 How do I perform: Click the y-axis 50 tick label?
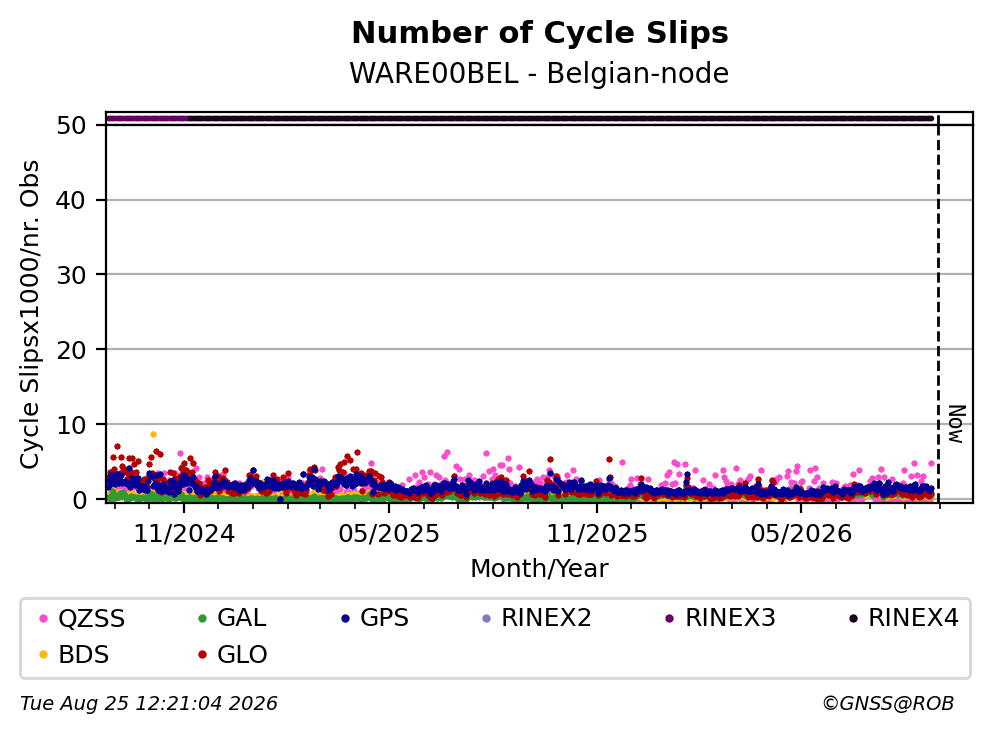[x=71, y=125]
